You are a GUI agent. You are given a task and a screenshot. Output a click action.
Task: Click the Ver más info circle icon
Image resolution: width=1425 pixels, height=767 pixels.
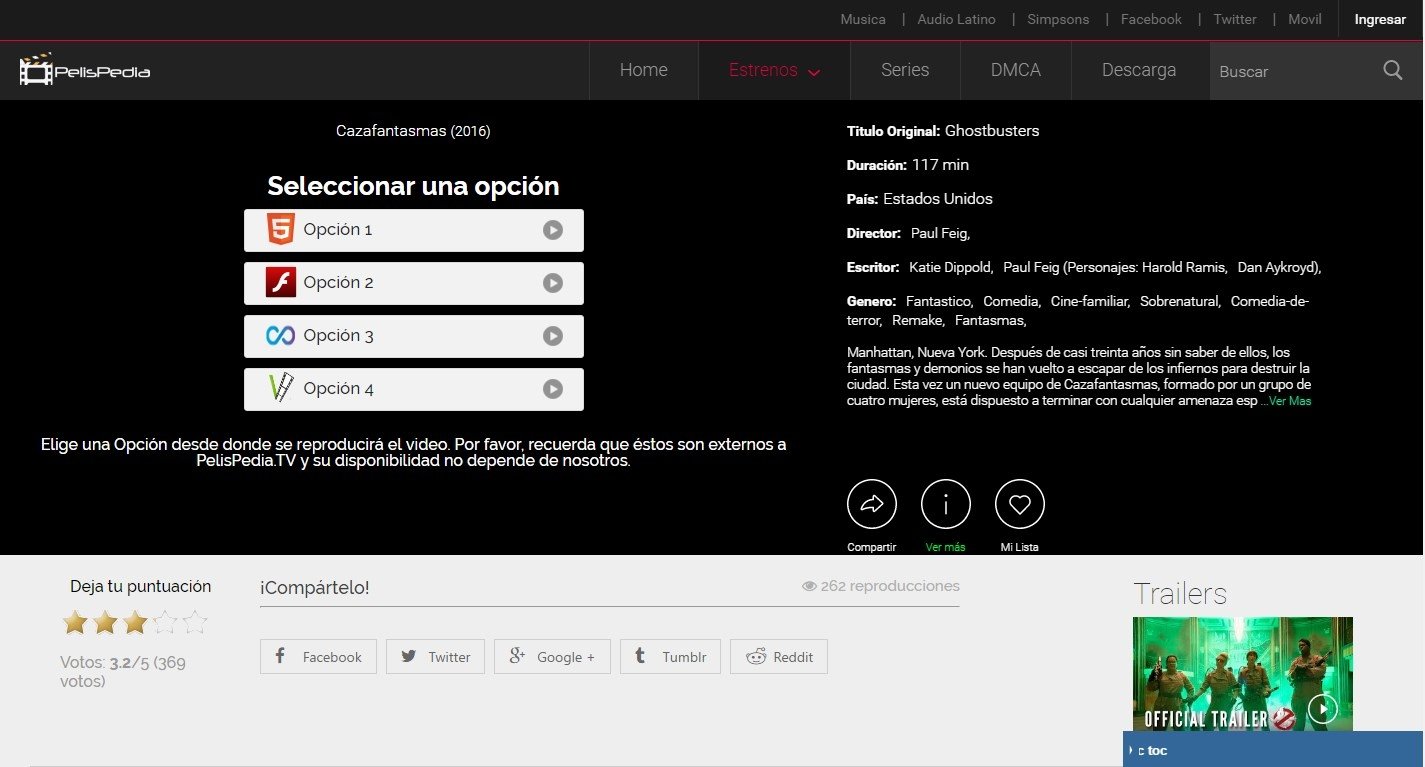click(x=946, y=504)
